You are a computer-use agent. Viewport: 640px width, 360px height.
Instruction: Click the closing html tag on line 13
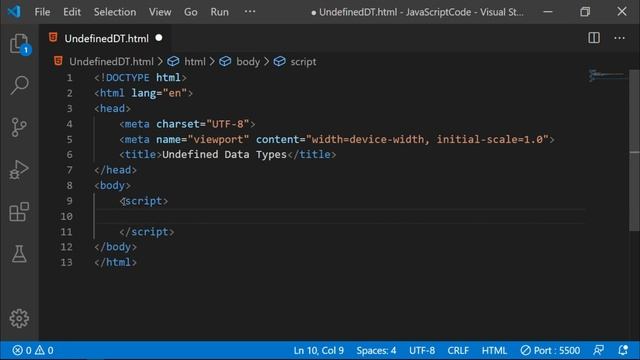coord(116,262)
